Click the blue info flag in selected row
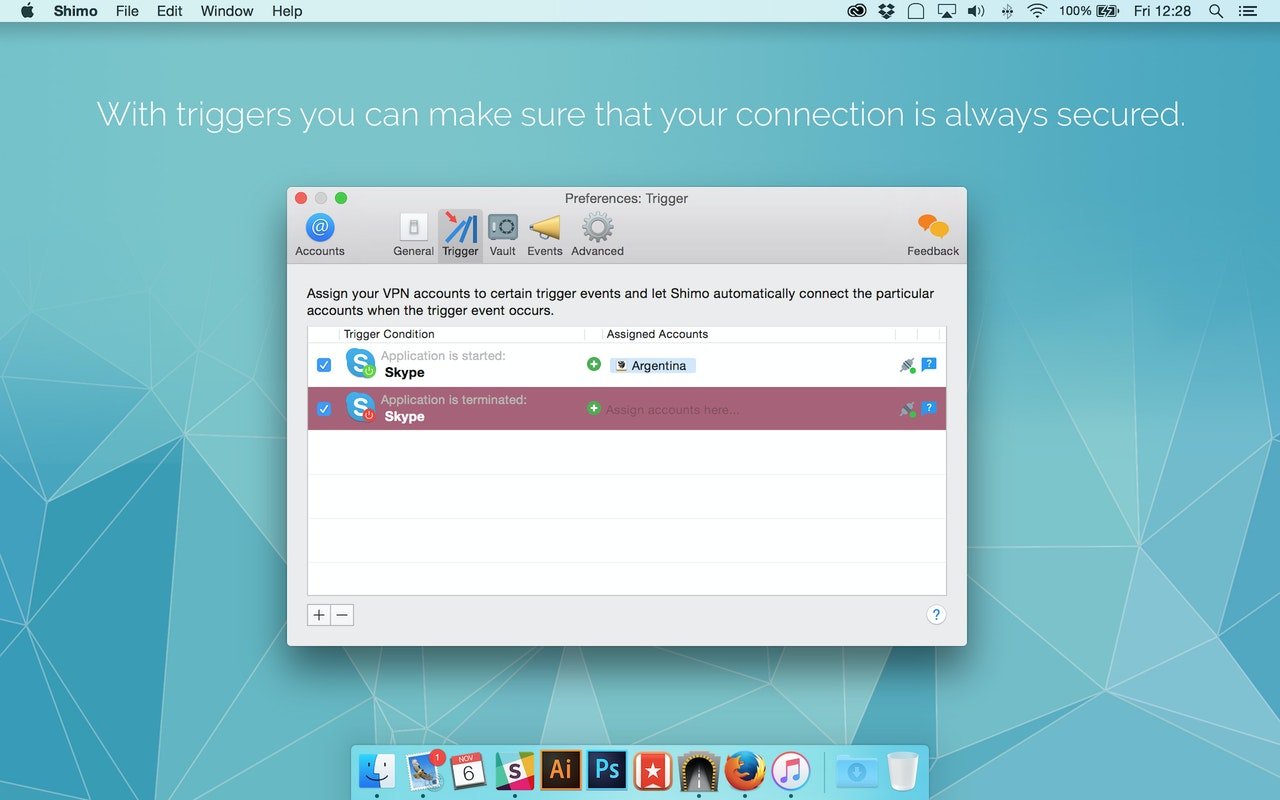 [929, 408]
